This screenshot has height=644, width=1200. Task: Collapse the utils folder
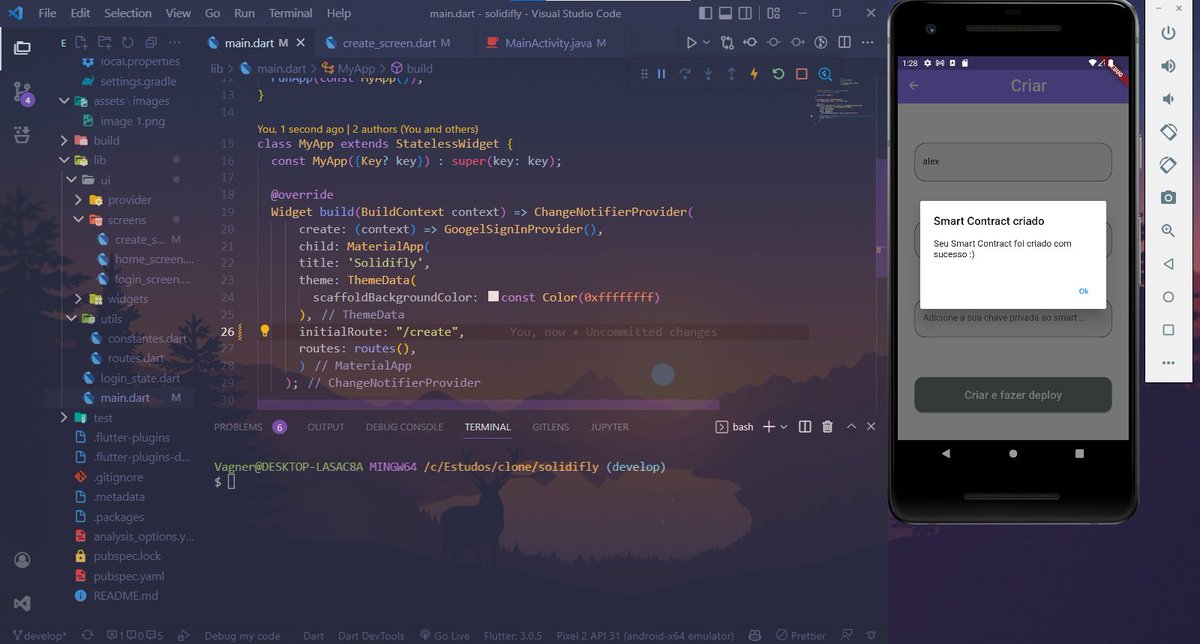pos(71,319)
